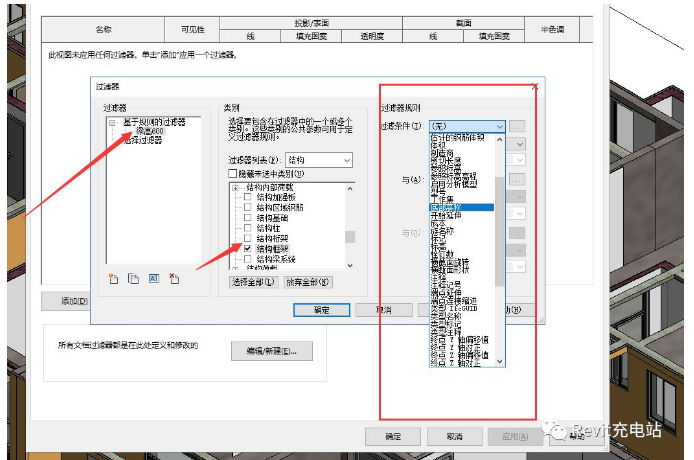Screen dimensions: 694x460
Task: Check the 结构桁架 category
Action: (x=247, y=238)
